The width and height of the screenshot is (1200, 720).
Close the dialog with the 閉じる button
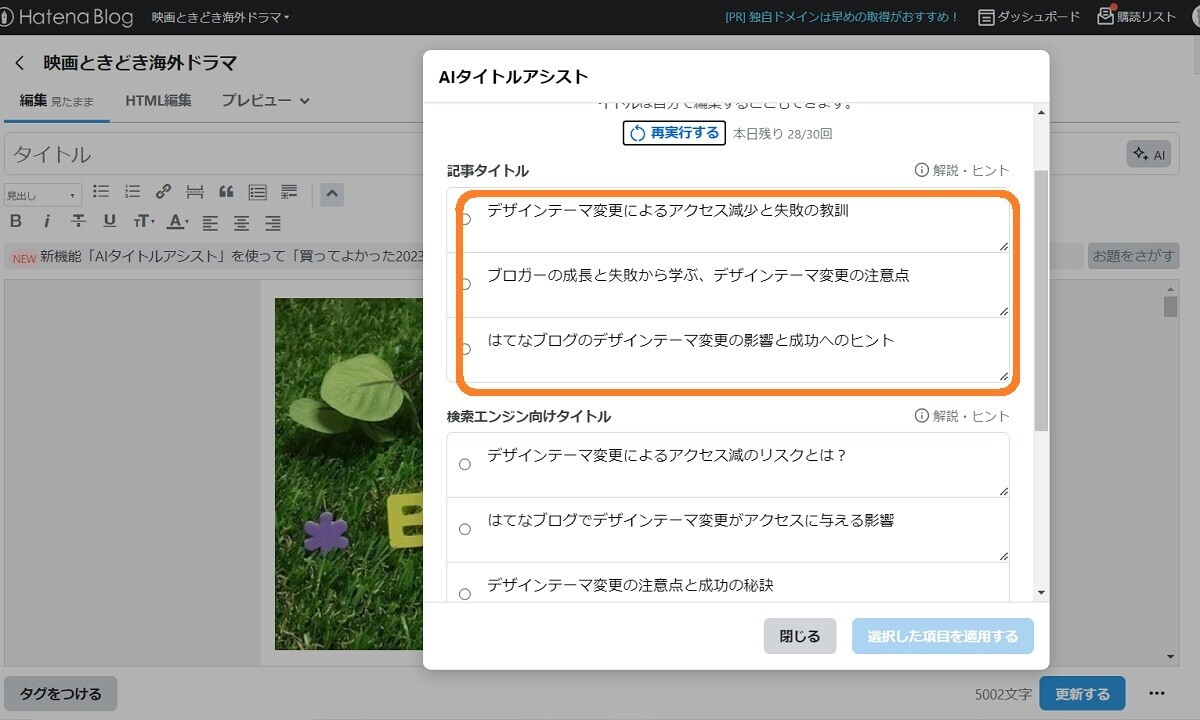point(799,634)
